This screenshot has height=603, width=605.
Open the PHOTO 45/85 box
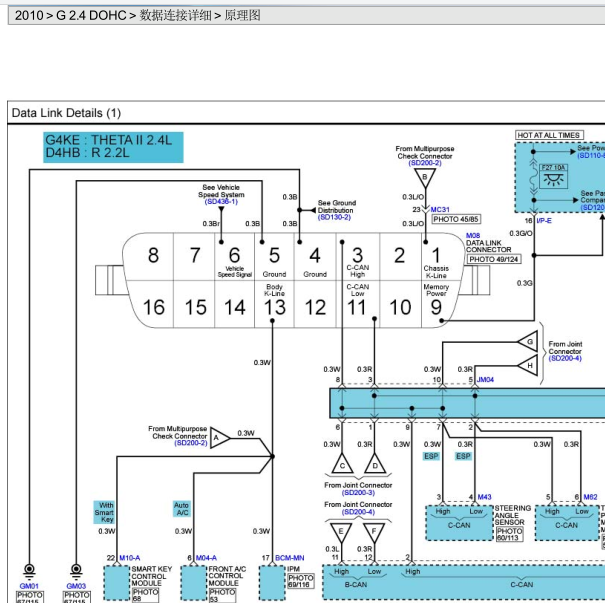click(456, 219)
